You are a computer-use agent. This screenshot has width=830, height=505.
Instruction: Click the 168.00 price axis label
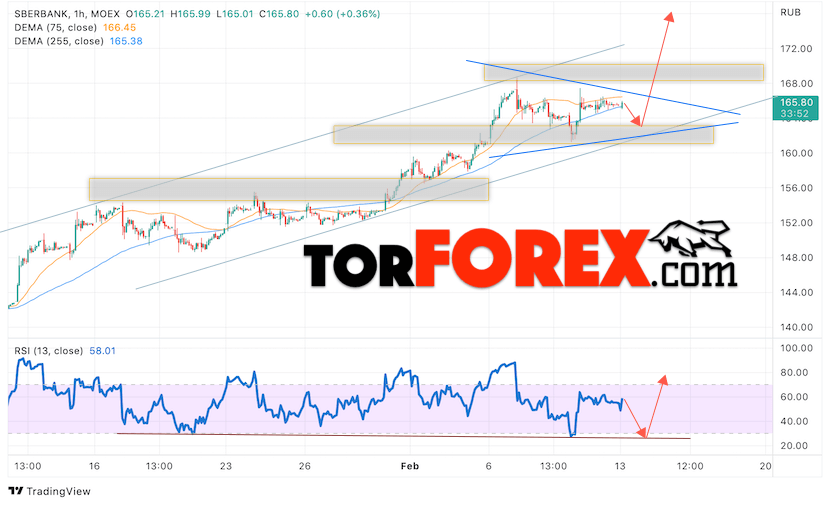796,84
